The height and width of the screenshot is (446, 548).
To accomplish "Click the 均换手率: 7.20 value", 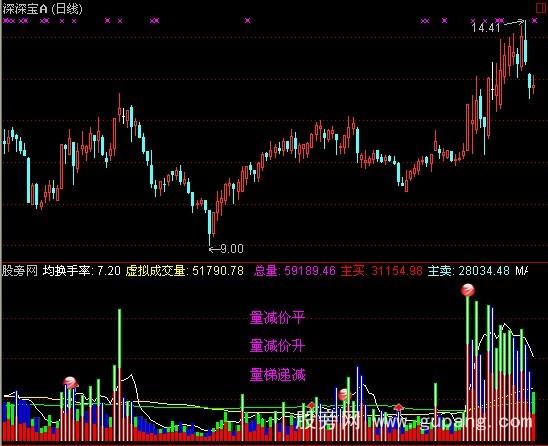I will pos(81,271).
